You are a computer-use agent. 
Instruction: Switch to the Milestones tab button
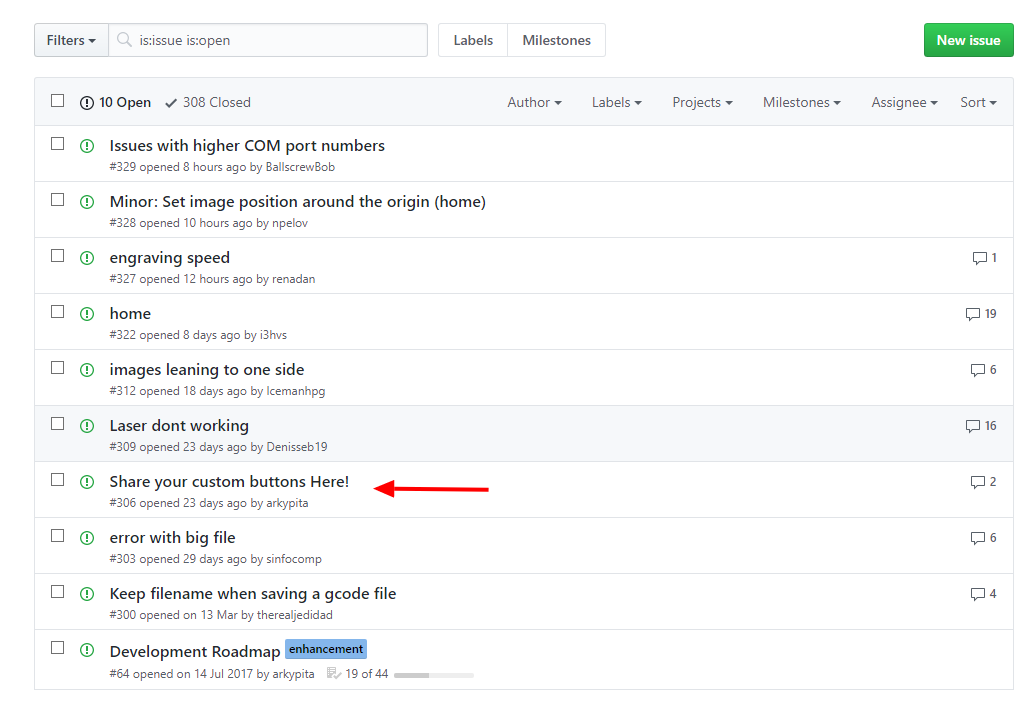556,41
